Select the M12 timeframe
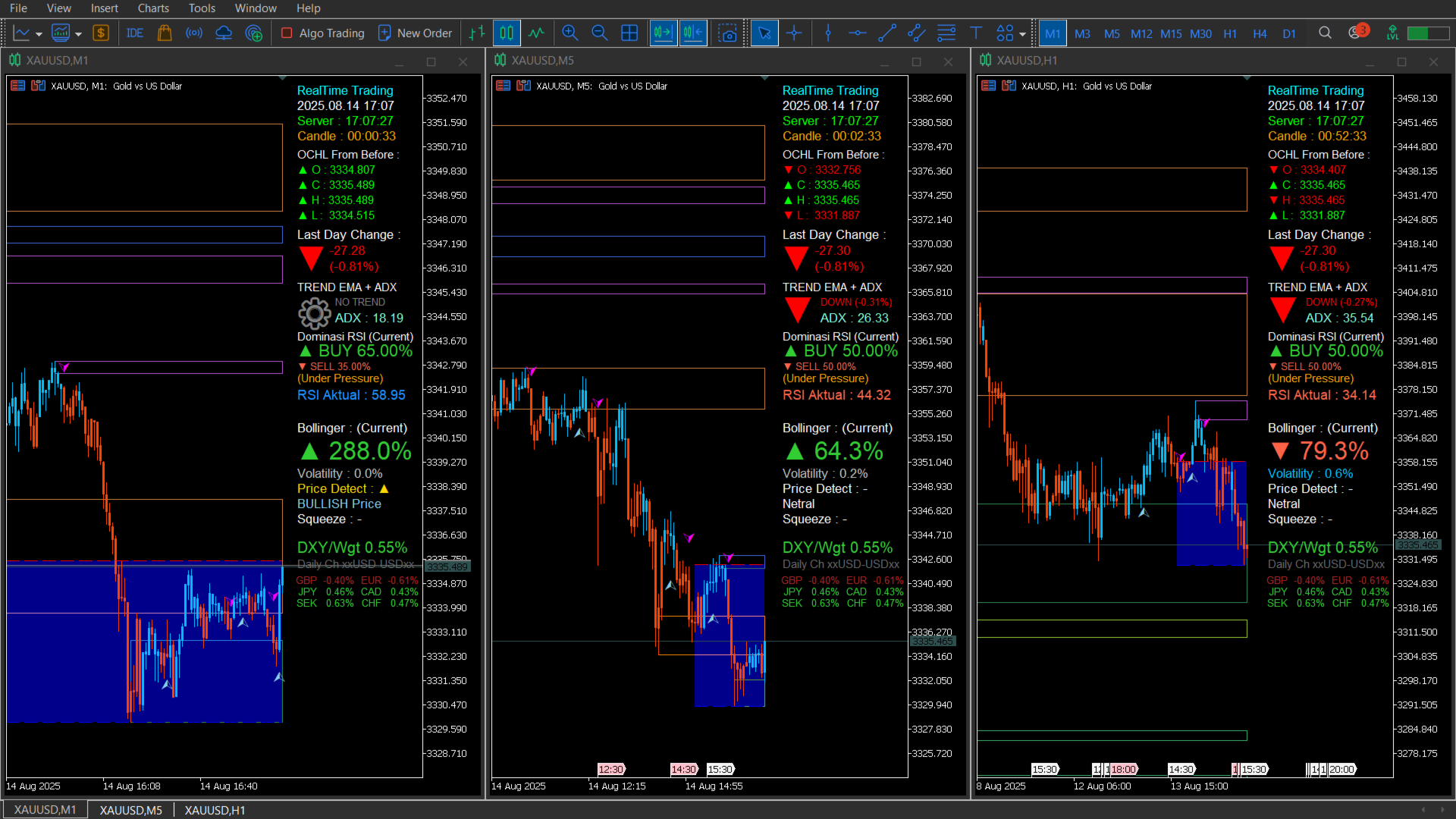This screenshot has height=819, width=1456. tap(1141, 34)
